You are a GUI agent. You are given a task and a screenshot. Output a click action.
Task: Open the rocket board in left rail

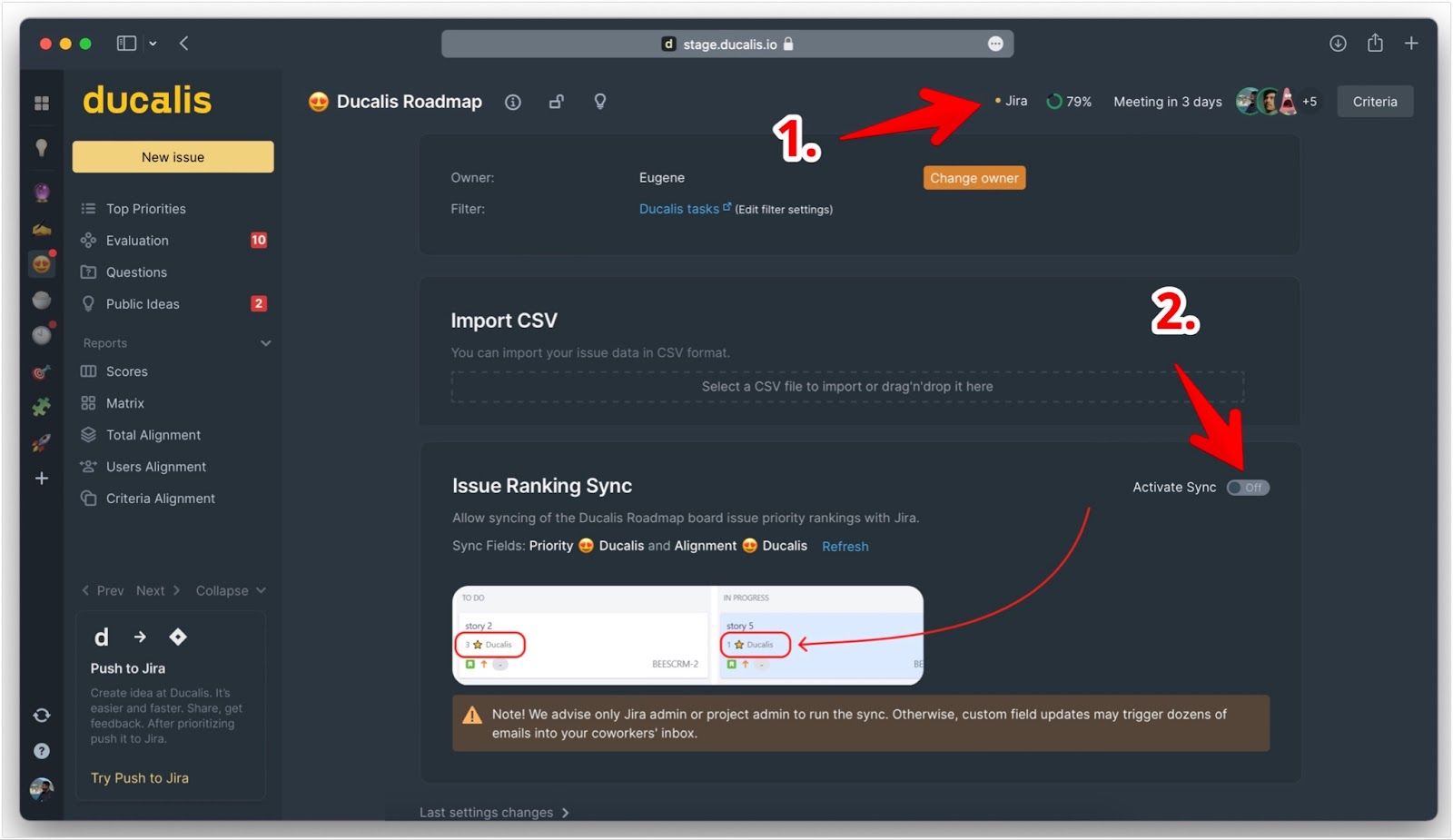(42, 443)
